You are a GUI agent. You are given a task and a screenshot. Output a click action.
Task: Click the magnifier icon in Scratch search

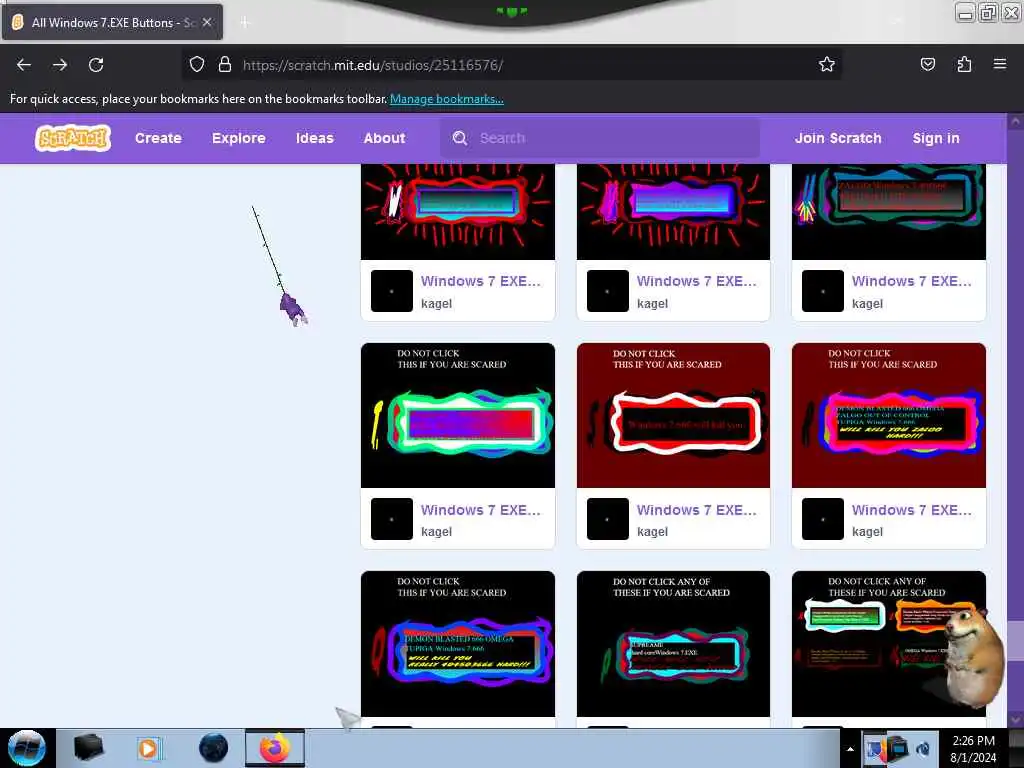[x=460, y=138]
